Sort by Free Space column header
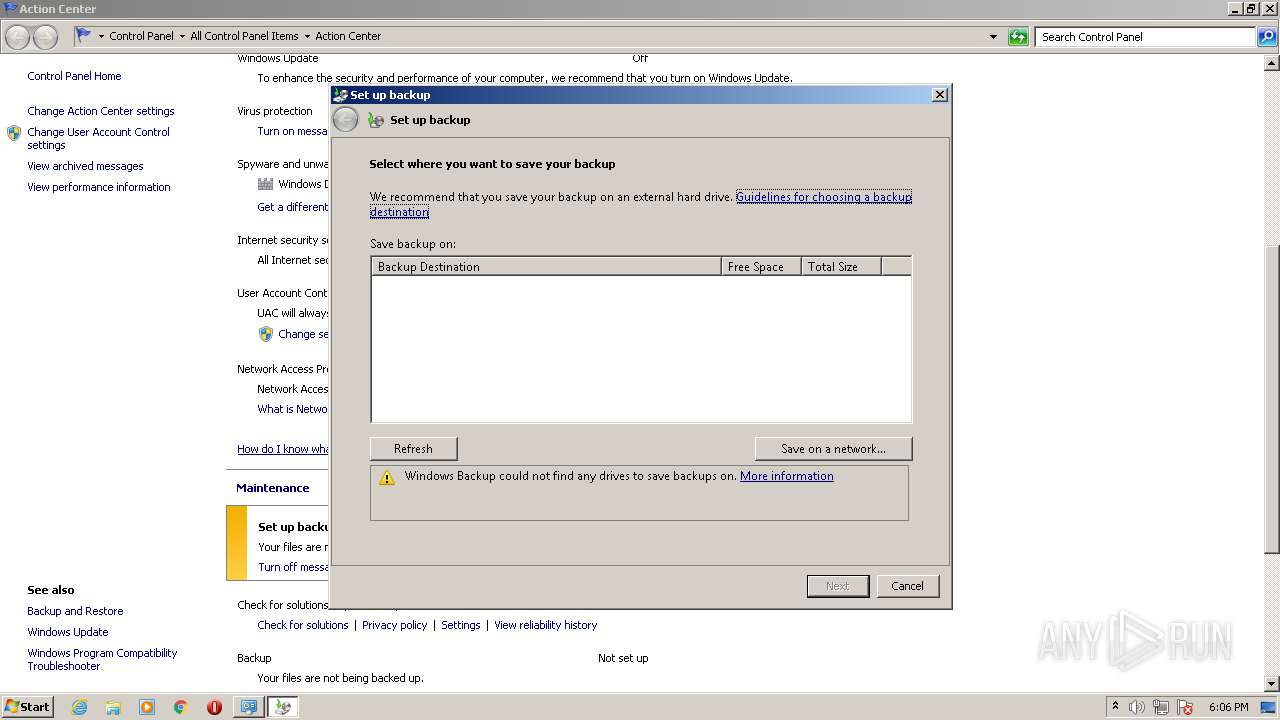This screenshot has width=1280, height=720. [761, 267]
